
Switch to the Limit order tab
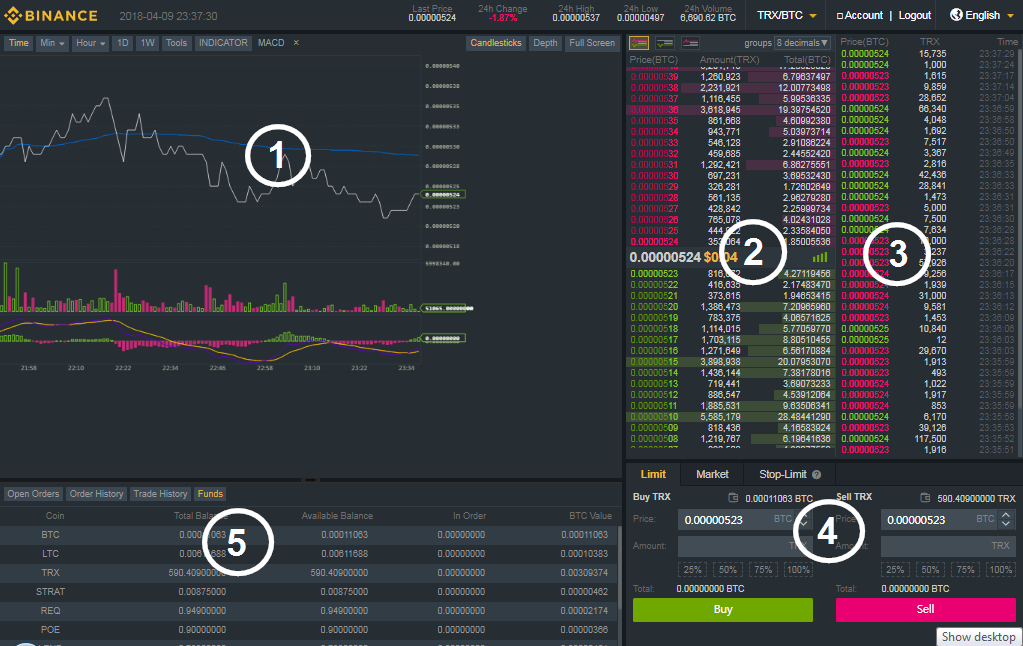click(x=653, y=474)
